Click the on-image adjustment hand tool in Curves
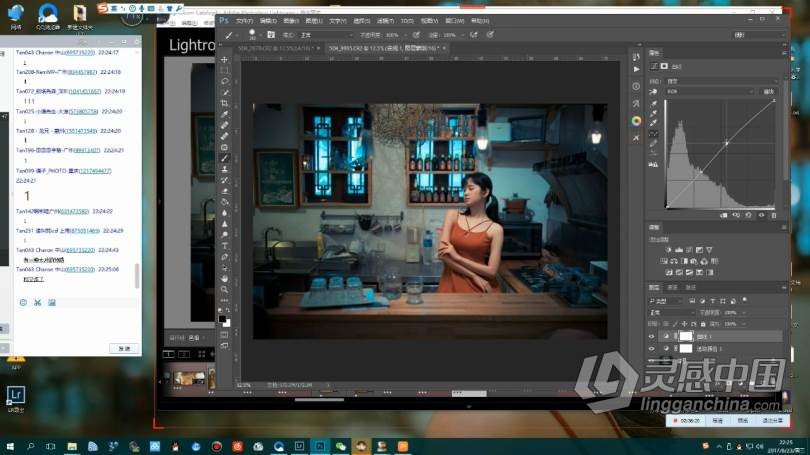 pyautogui.click(x=653, y=91)
